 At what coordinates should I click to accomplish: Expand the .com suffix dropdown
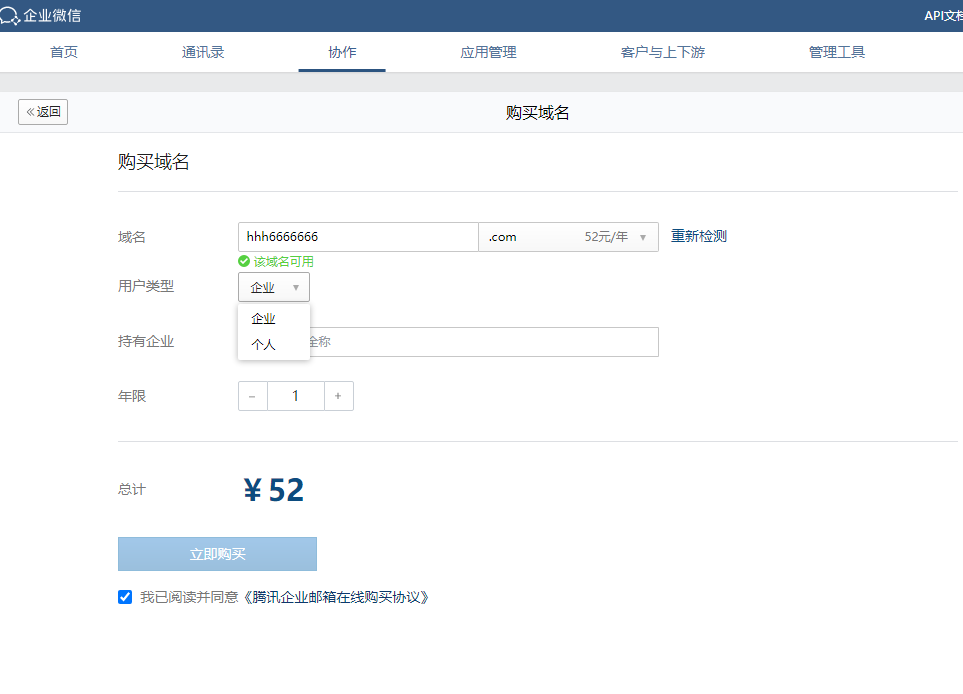[569, 237]
